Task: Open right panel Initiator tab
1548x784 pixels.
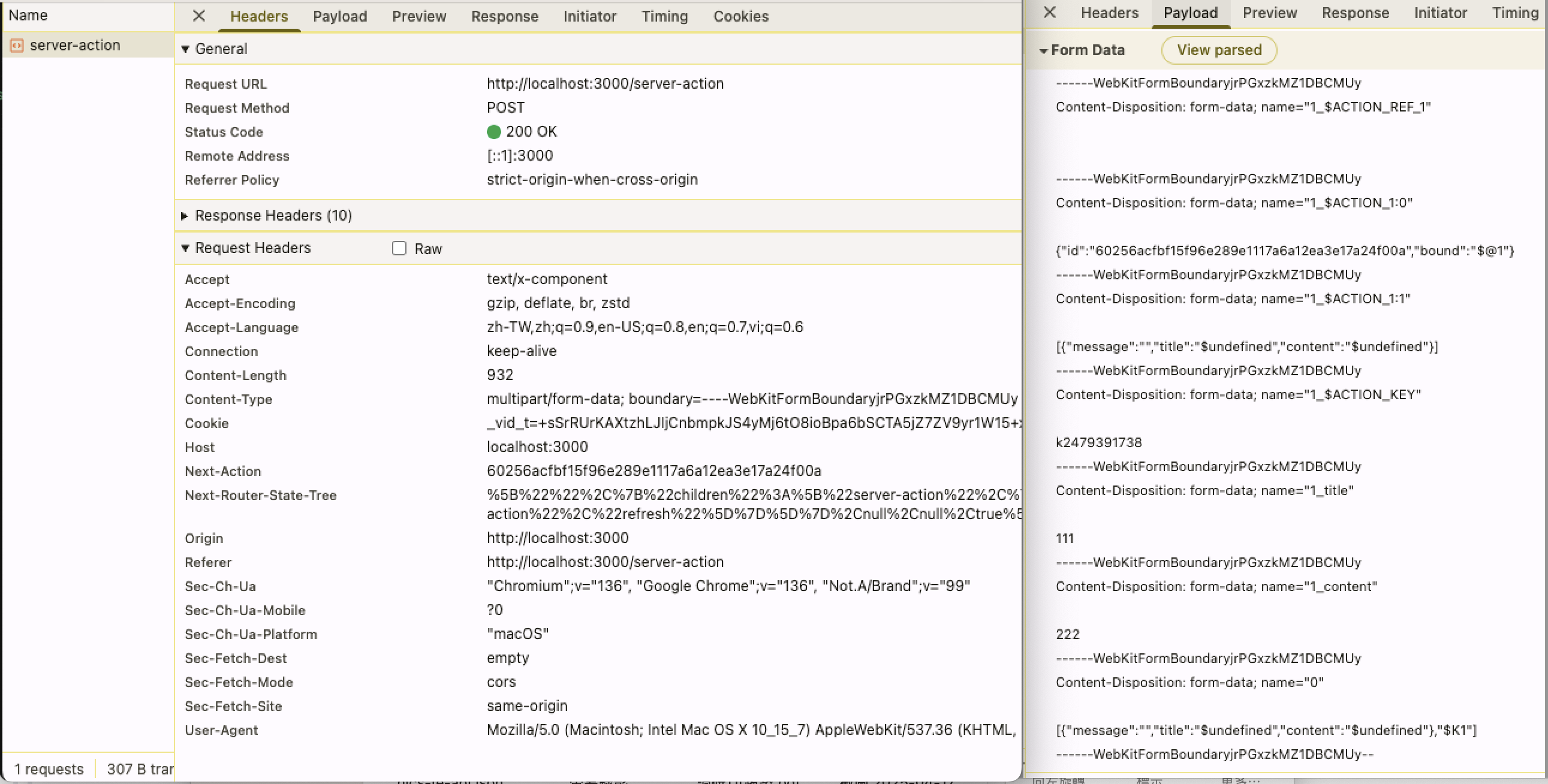Action: (x=1440, y=13)
